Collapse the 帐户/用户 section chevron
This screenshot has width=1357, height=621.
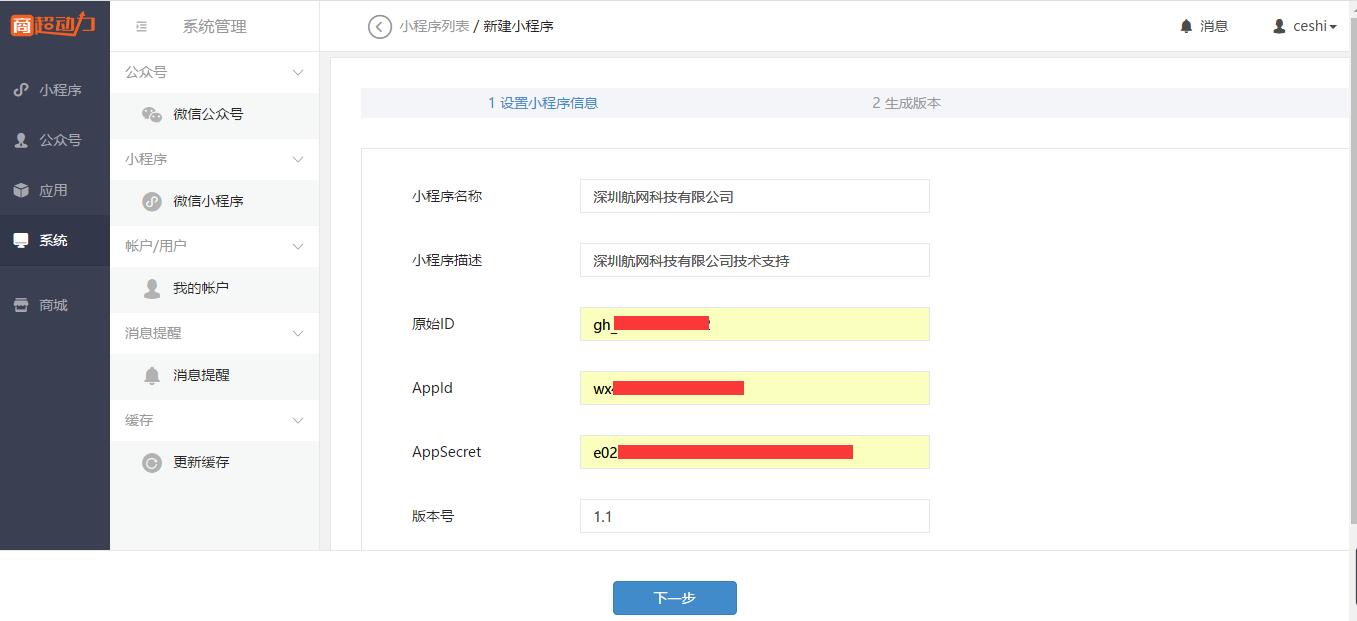[x=297, y=246]
